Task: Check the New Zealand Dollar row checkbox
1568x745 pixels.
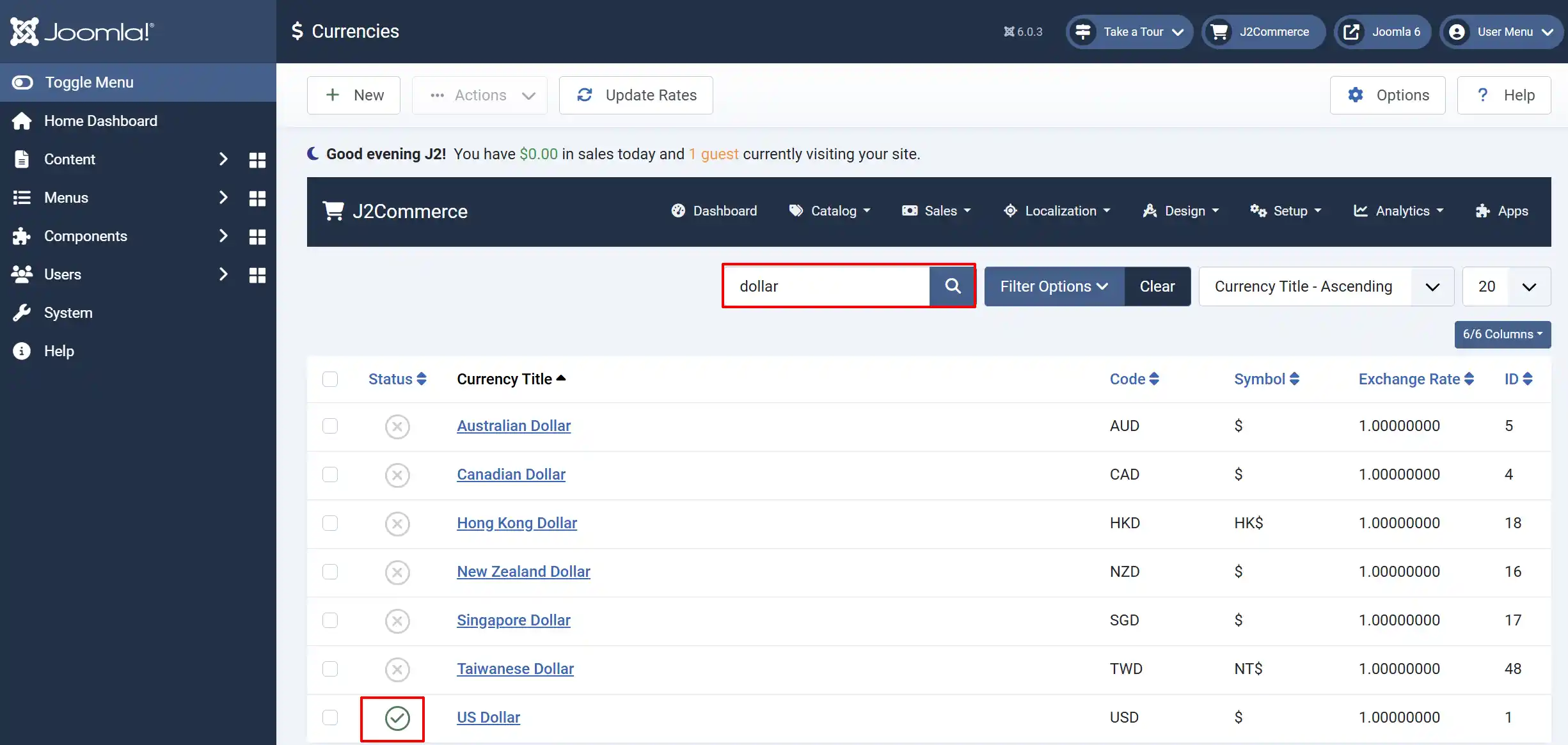Action: pyautogui.click(x=330, y=572)
